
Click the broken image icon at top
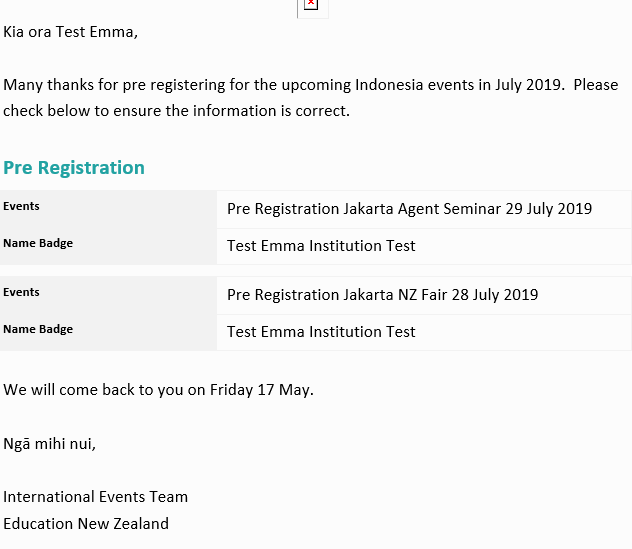312,6
